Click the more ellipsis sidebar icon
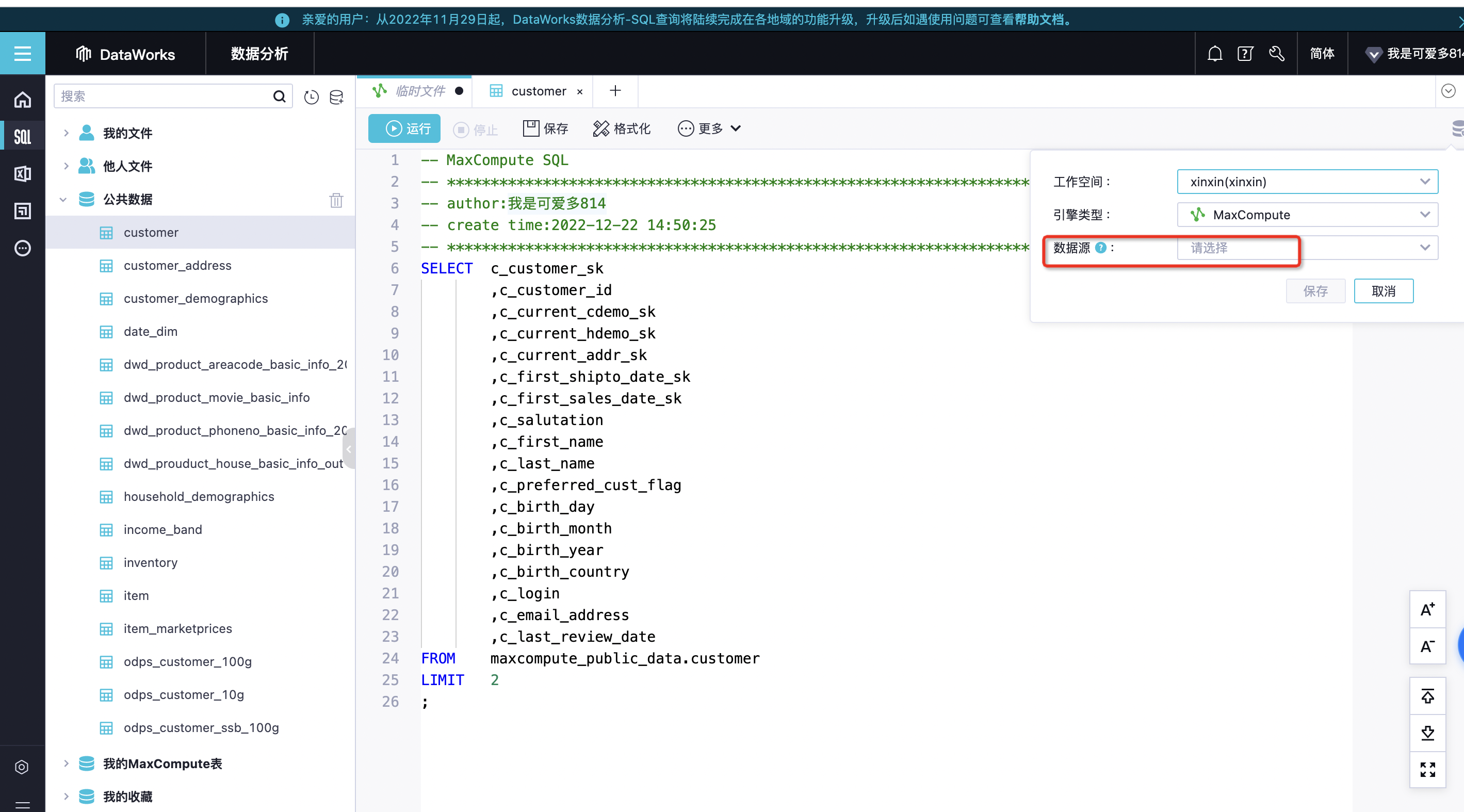The height and width of the screenshot is (812, 1464). tap(22, 248)
